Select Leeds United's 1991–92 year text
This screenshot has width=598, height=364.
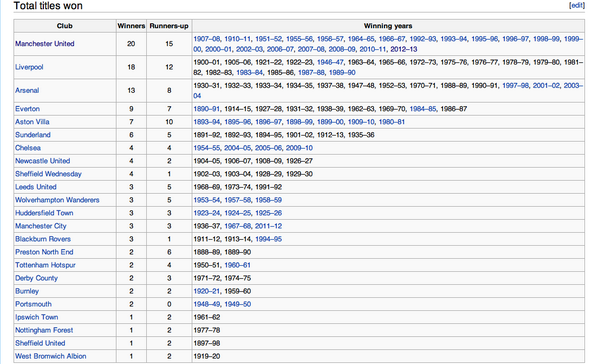[x=268, y=187]
